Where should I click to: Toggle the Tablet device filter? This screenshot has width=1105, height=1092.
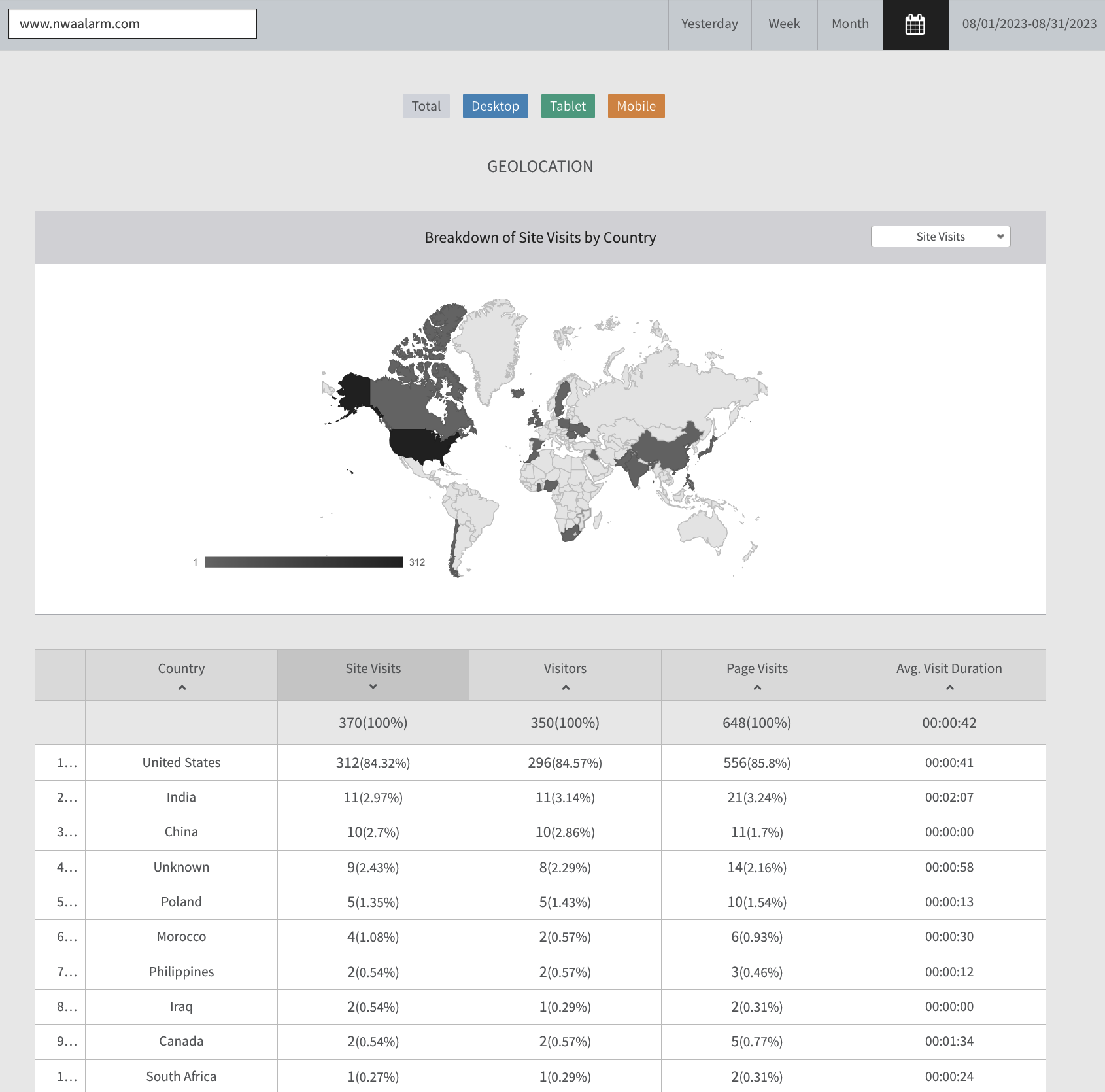(568, 106)
